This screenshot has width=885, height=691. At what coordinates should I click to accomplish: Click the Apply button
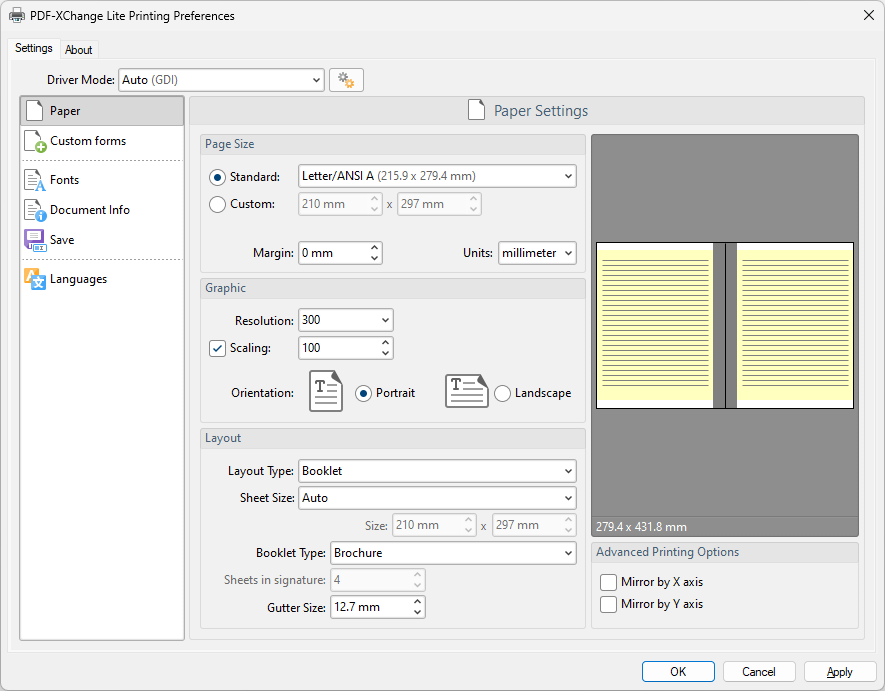pyautogui.click(x=840, y=672)
